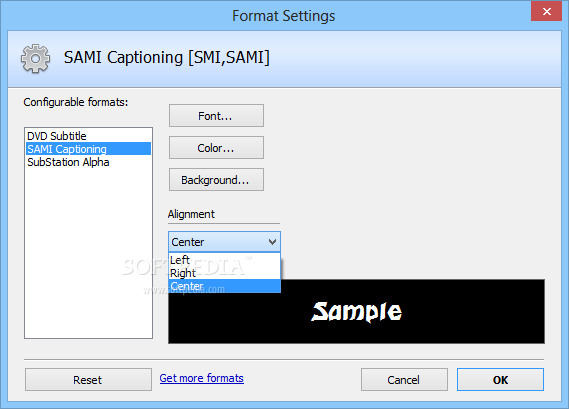Select SAMI Captioning format
569x409 pixels.
(89, 149)
